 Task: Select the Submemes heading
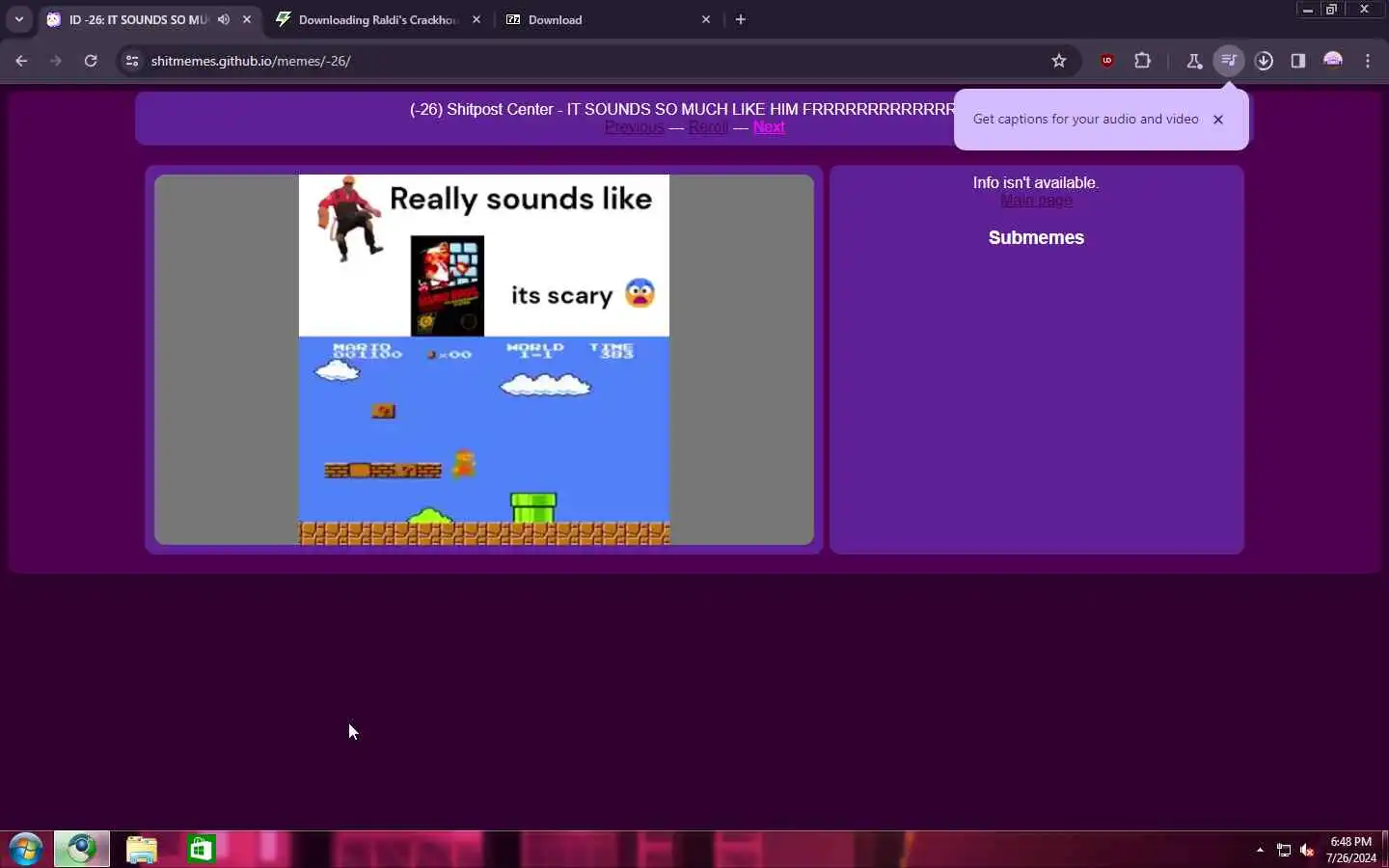coord(1036,237)
